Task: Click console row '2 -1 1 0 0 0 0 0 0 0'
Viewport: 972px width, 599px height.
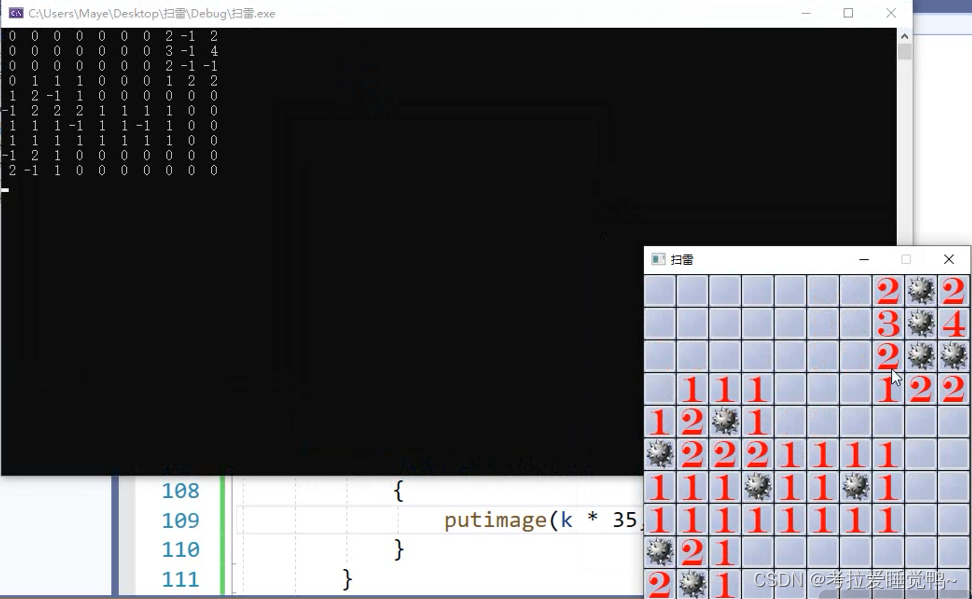Action: 112,170
